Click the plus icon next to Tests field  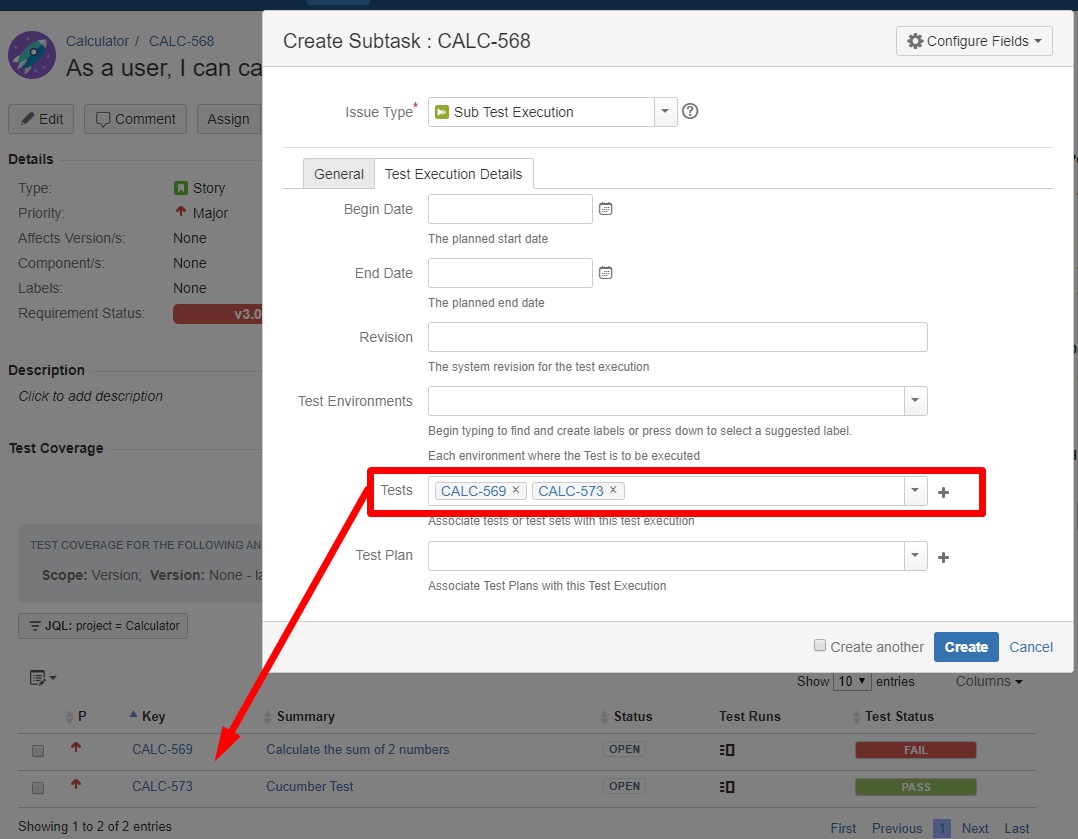click(943, 492)
